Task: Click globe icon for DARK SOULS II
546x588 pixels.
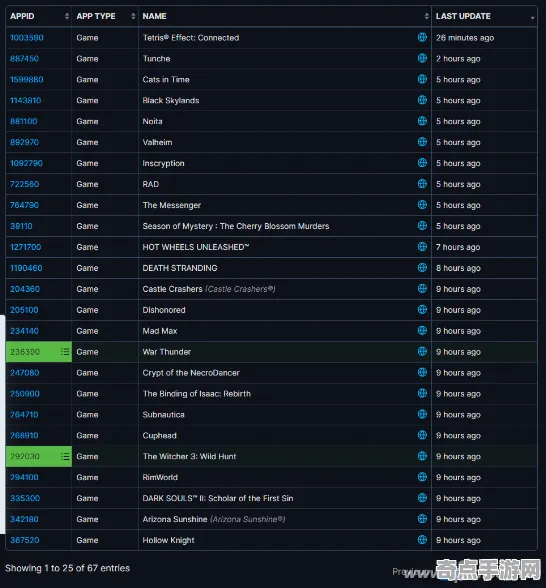Action: tap(422, 498)
